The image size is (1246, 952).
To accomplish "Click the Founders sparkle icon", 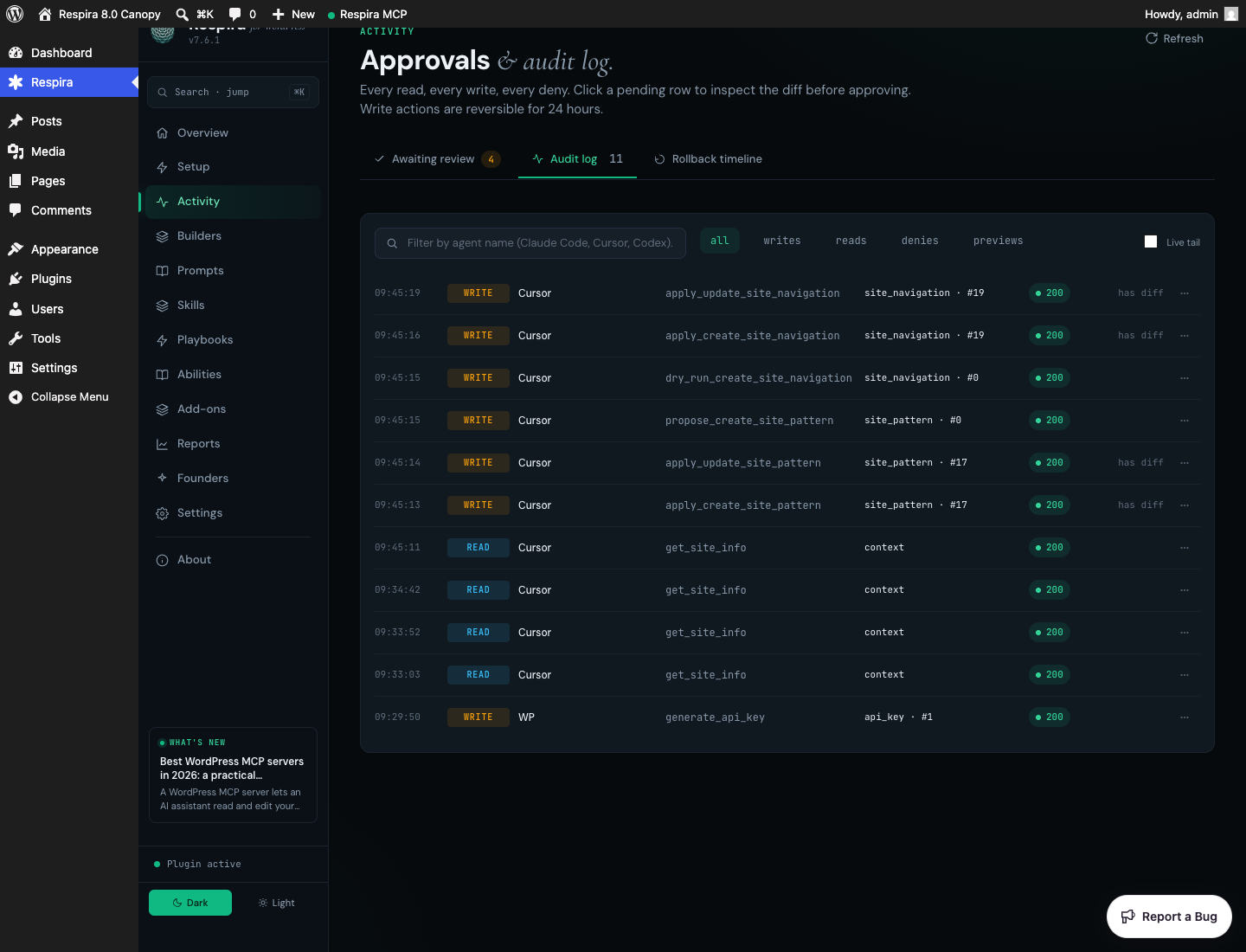I will tap(162, 478).
